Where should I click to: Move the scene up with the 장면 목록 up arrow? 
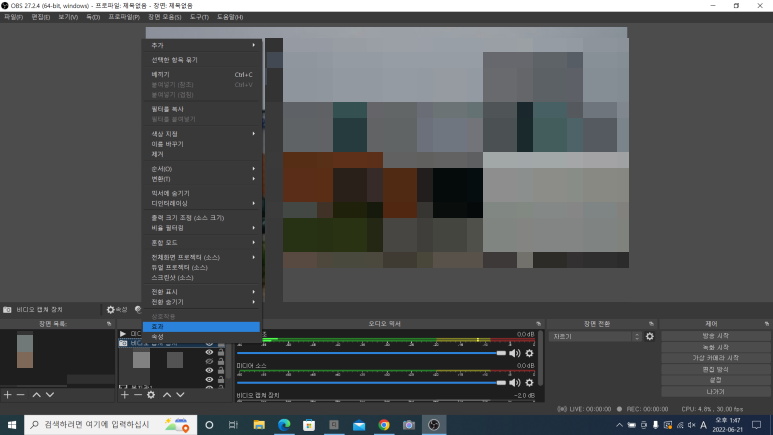(x=36, y=395)
